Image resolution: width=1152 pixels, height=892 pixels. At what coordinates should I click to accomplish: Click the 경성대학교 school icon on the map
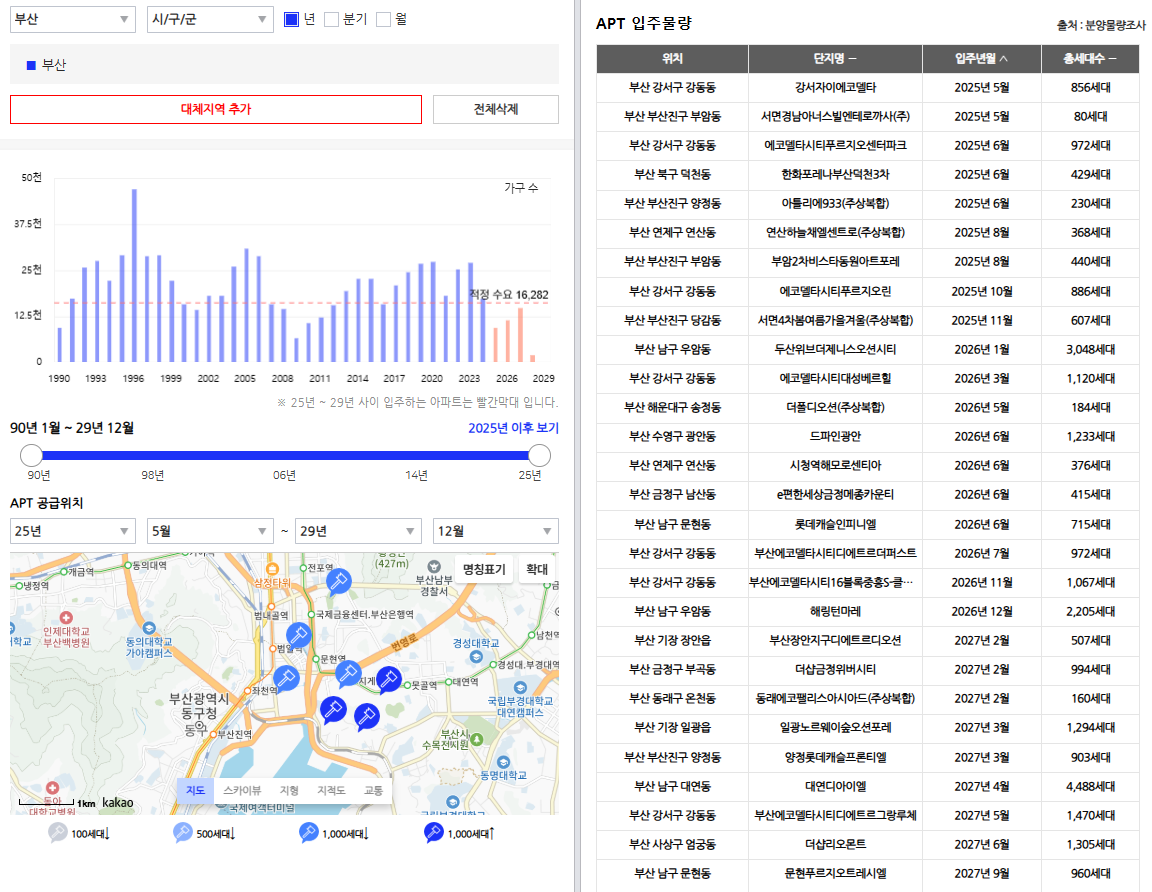[476, 656]
